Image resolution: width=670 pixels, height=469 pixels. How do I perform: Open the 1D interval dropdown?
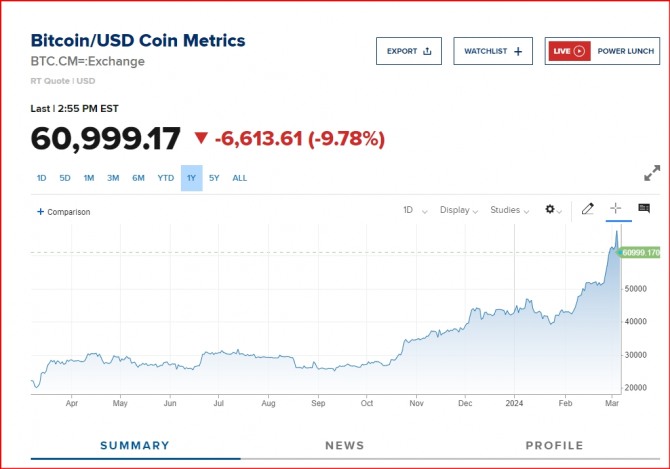pyautogui.click(x=414, y=210)
